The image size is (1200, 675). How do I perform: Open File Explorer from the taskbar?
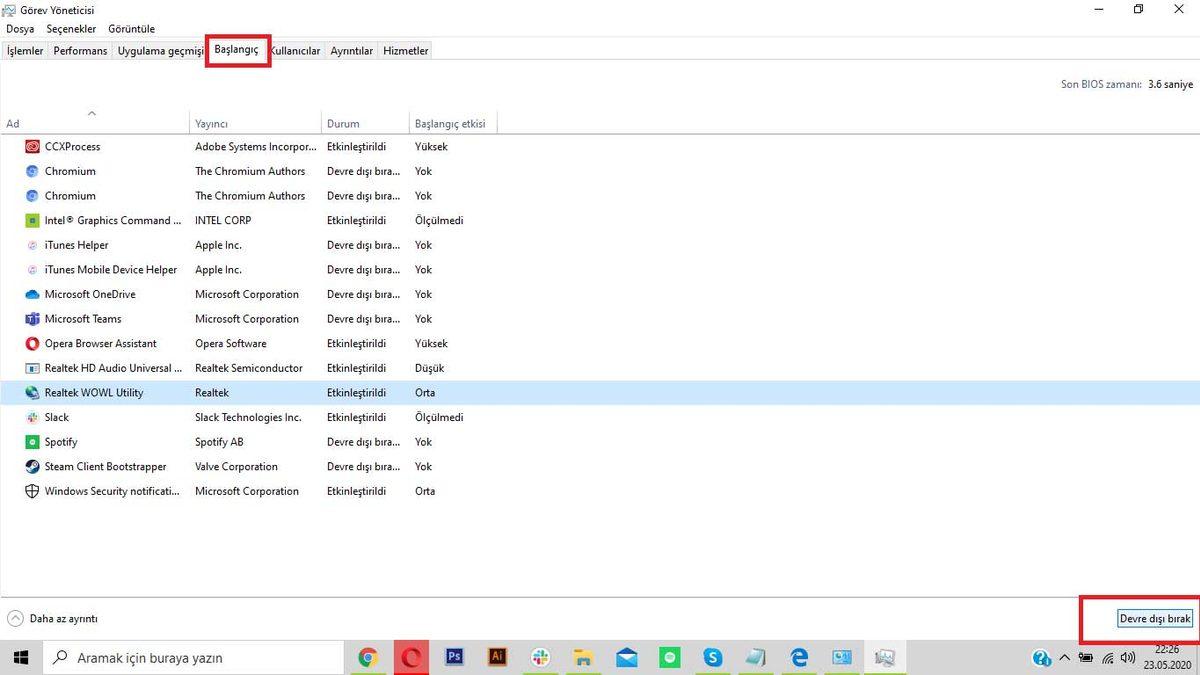(583, 657)
